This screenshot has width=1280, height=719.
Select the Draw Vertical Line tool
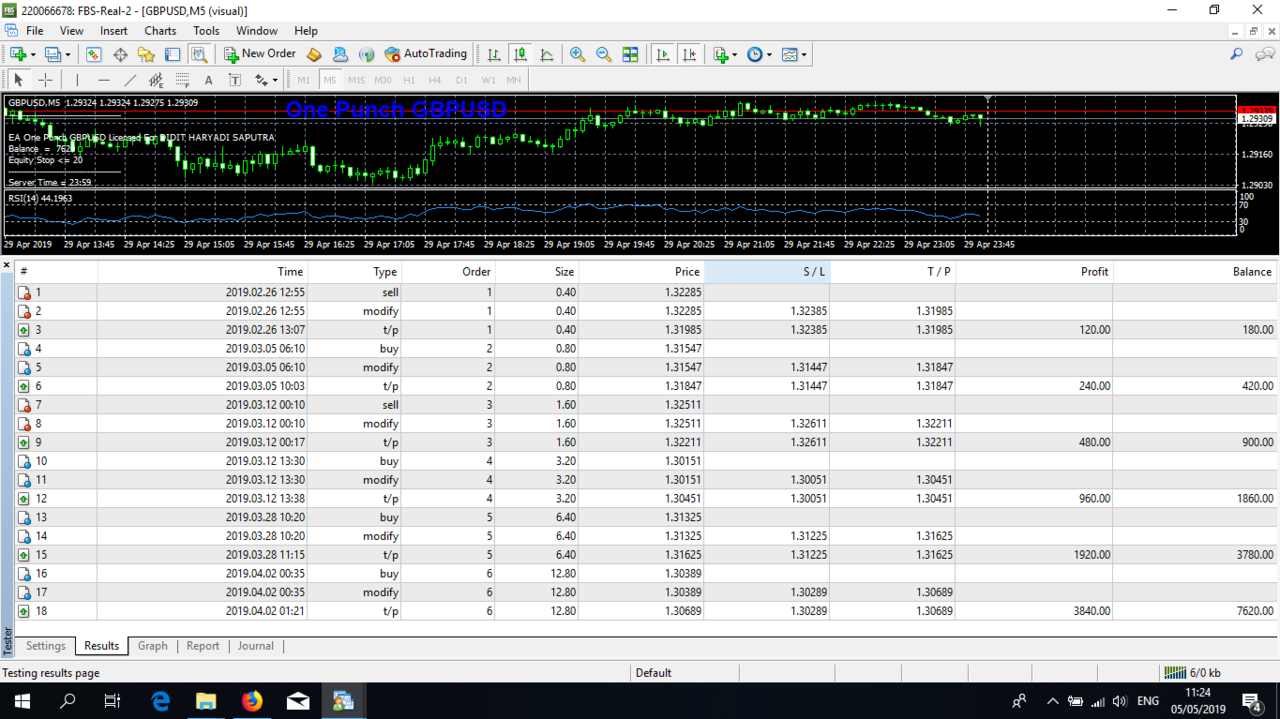[x=77, y=80]
